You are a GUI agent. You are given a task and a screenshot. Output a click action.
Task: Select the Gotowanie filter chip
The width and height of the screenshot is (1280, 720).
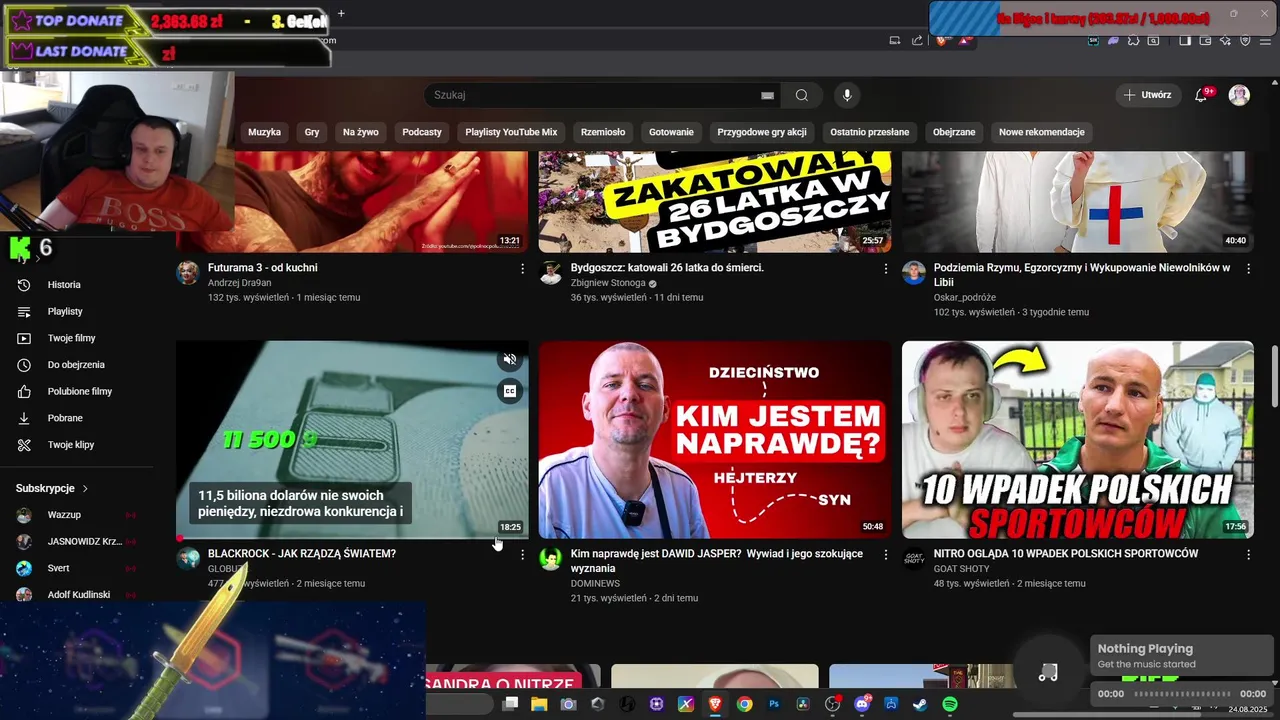coord(671,132)
